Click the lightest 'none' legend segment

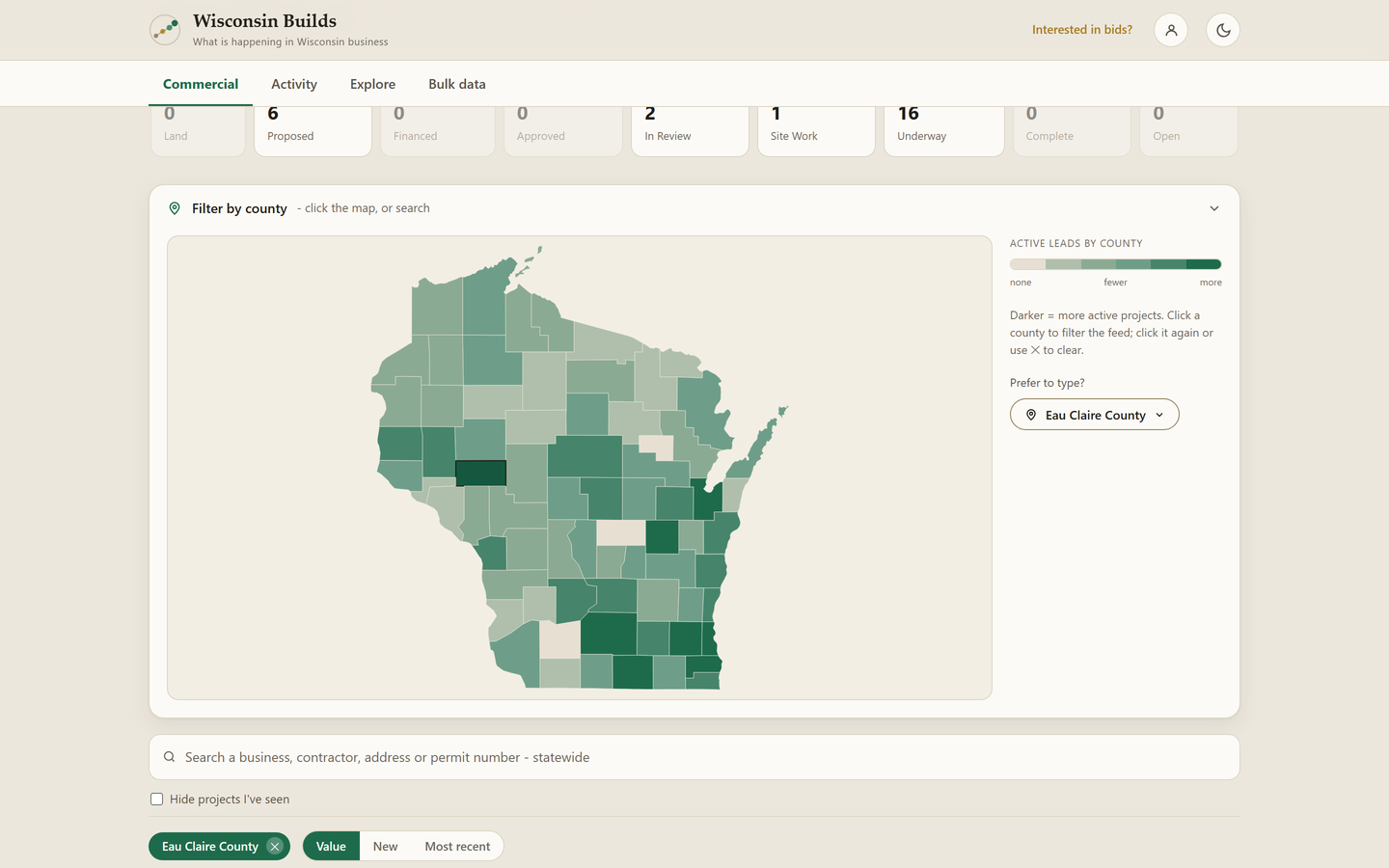pos(1027,264)
